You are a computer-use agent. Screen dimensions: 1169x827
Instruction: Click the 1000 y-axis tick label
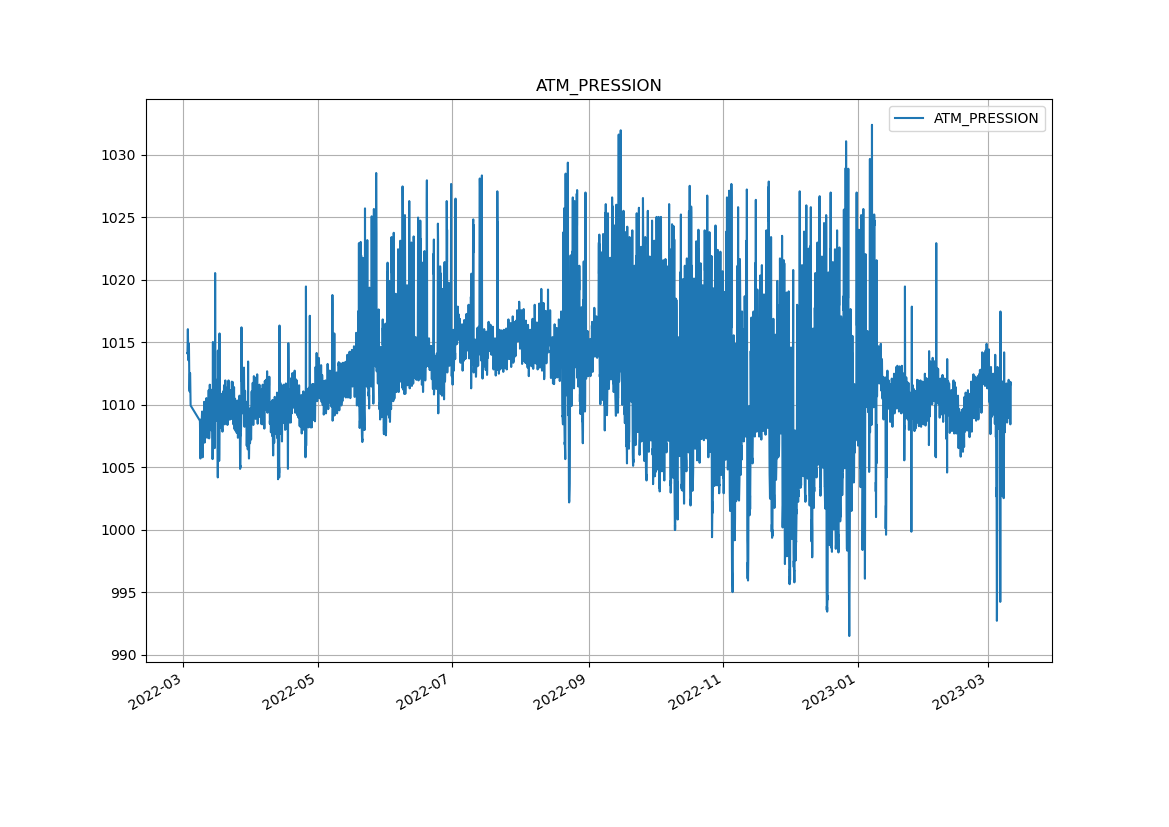click(118, 530)
